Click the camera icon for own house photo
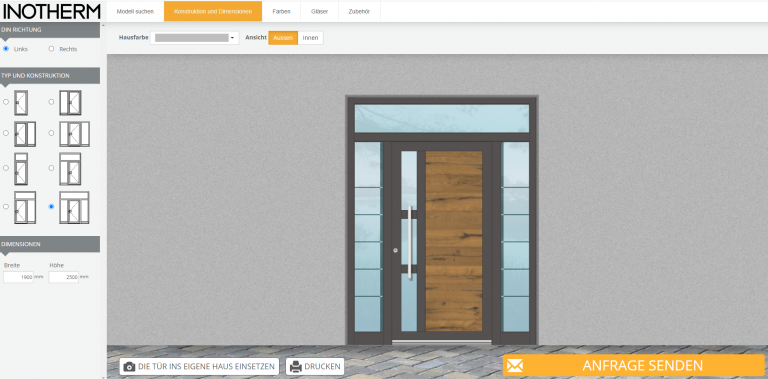 click(129, 367)
